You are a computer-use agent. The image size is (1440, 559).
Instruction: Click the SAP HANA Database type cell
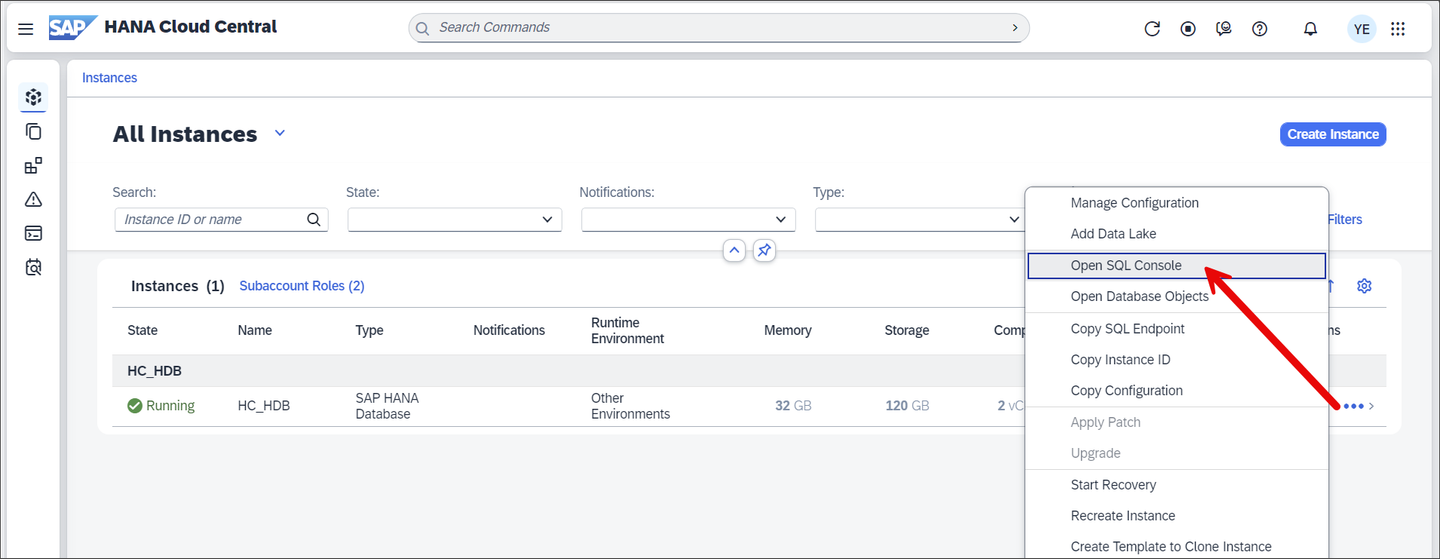tap(387, 406)
